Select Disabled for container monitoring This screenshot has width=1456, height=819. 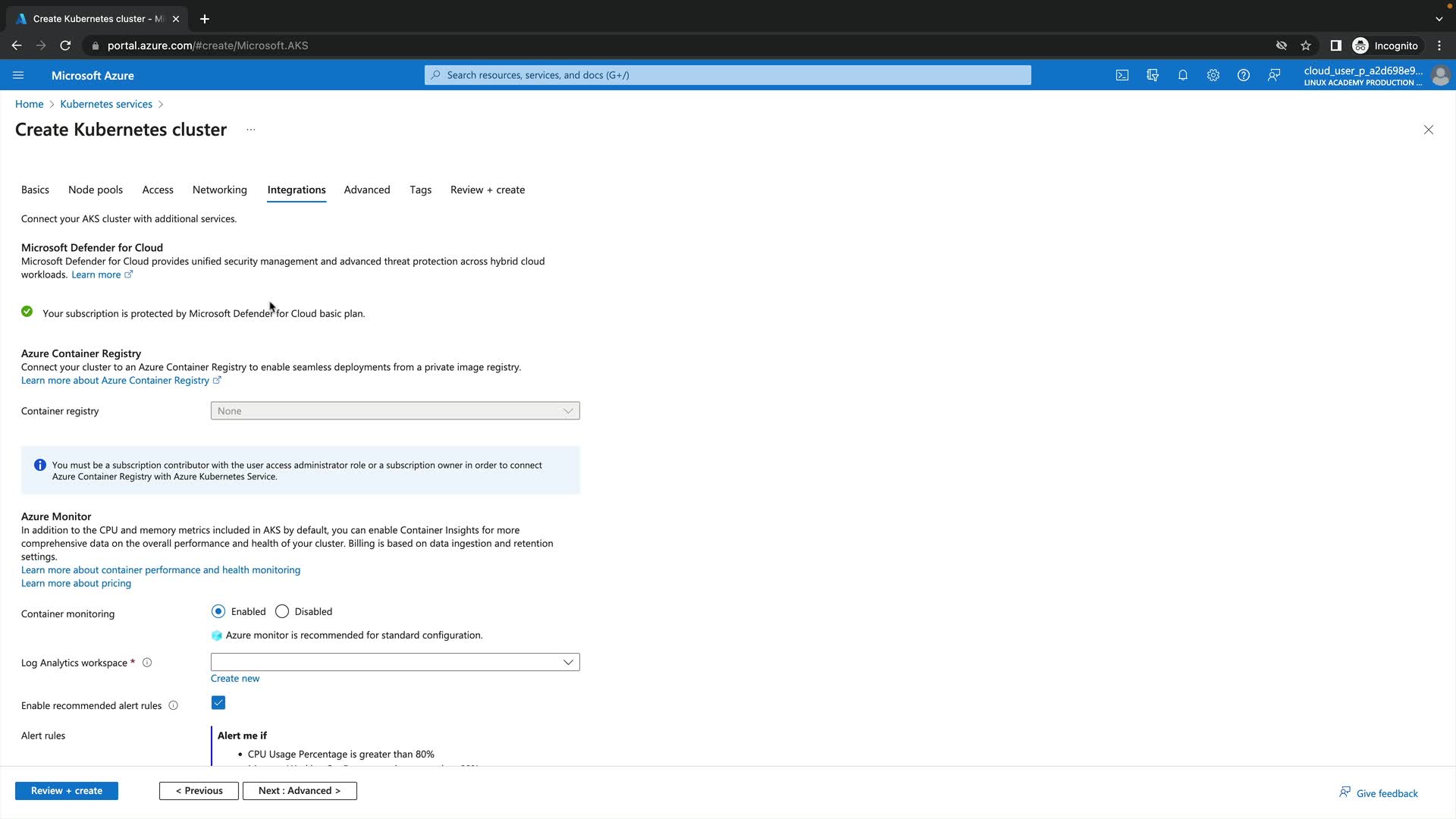coord(282,611)
